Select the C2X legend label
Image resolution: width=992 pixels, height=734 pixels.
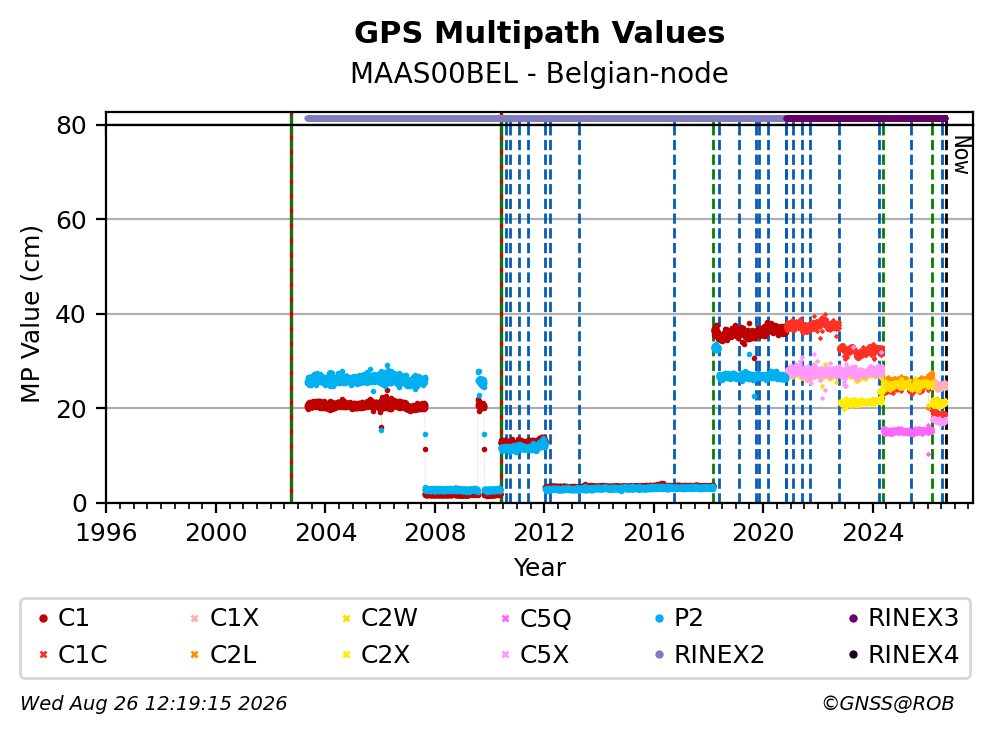click(x=385, y=654)
